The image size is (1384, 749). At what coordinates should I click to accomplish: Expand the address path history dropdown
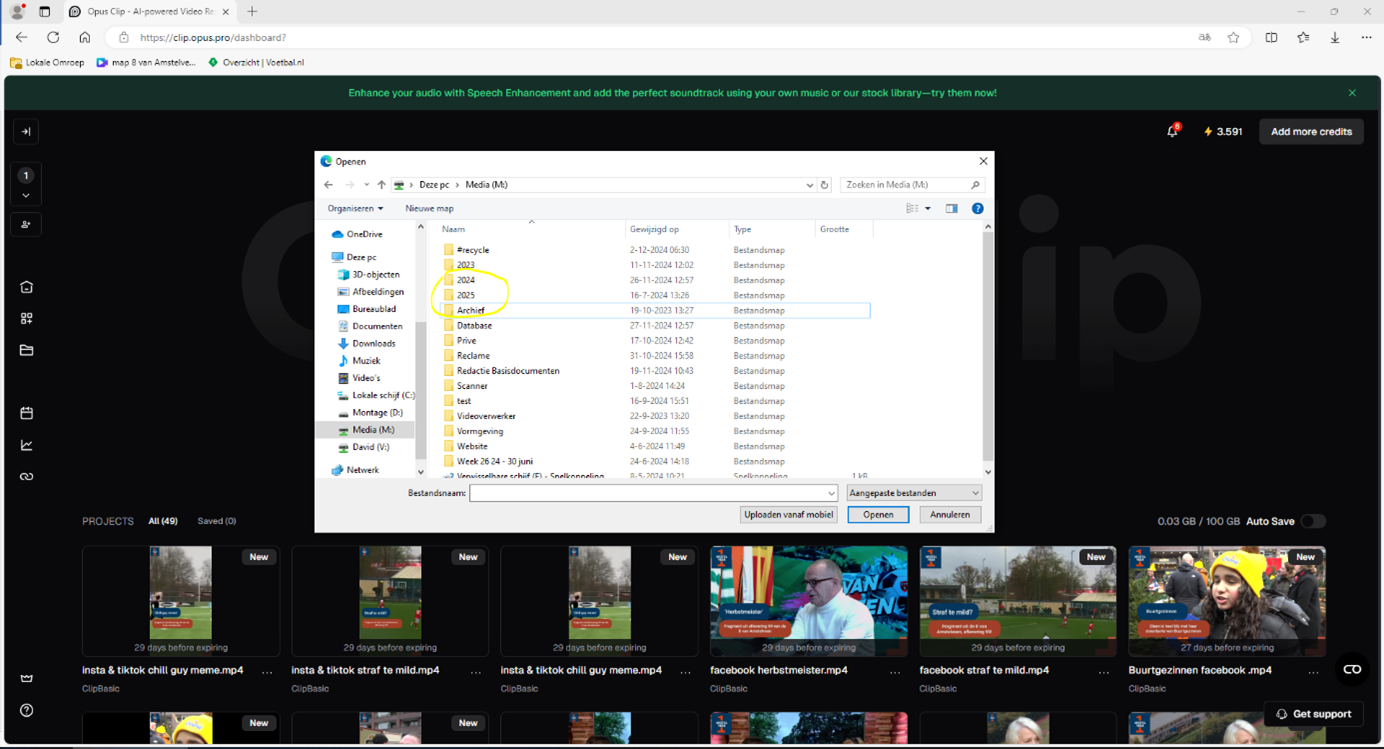[x=809, y=185]
